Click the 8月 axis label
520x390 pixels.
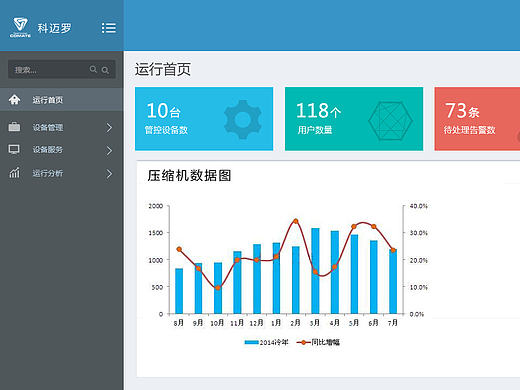179,323
